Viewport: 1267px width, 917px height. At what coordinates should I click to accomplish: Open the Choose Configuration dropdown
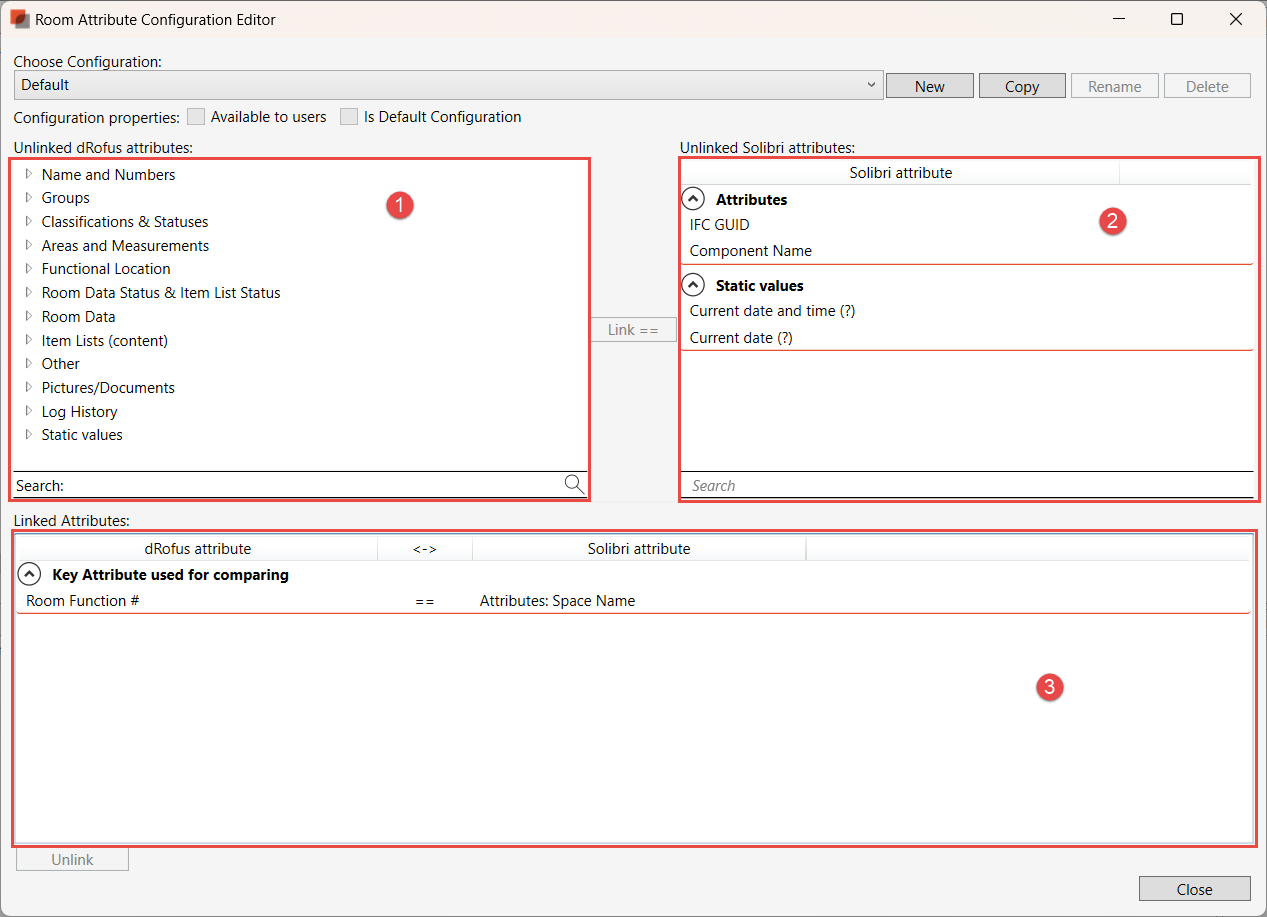448,85
